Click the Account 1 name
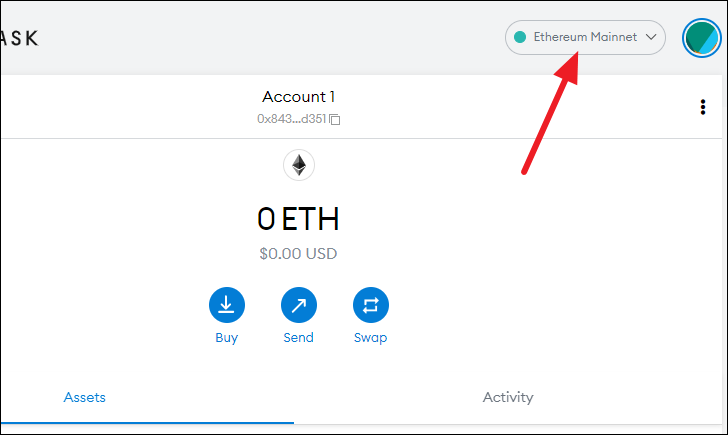This screenshot has width=728, height=435. (299, 97)
